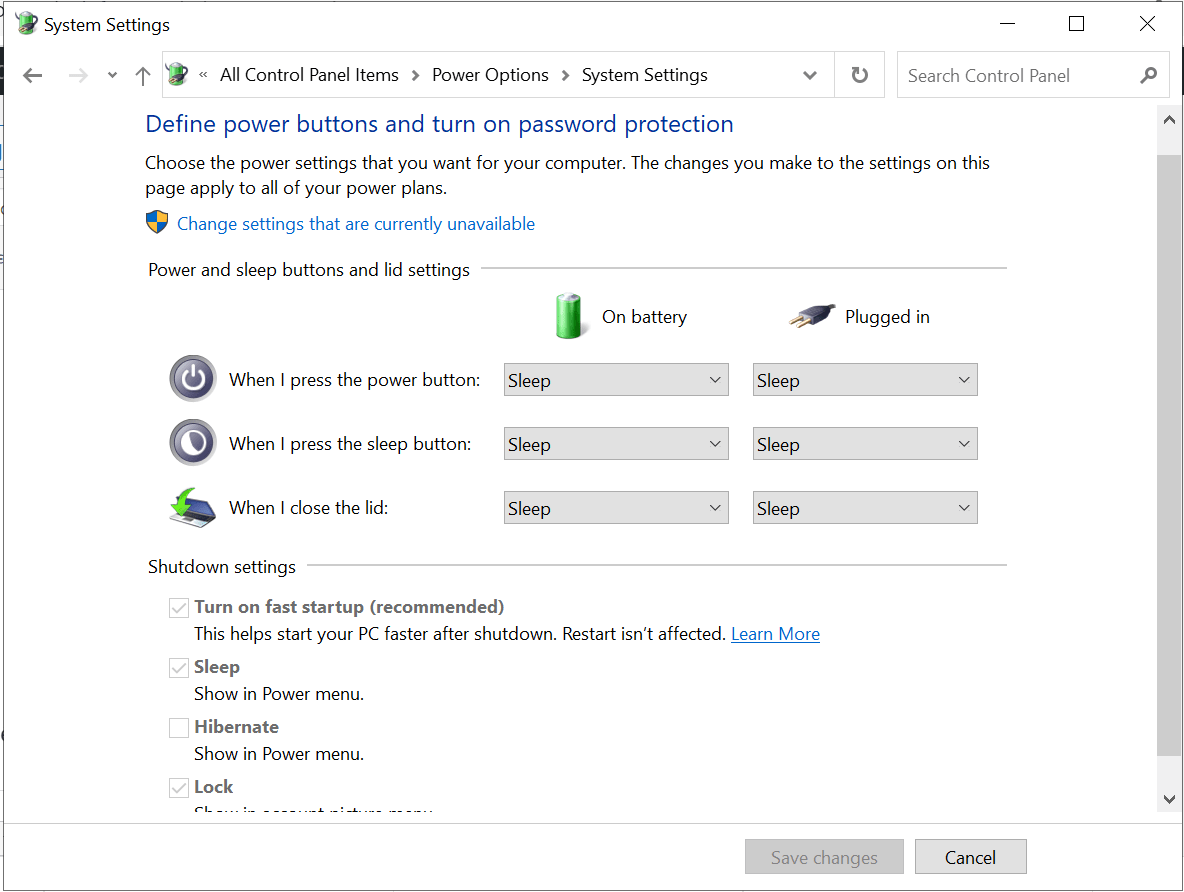Open sleep button Plugged in dropdown
1184x892 pixels.
coord(864,444)
